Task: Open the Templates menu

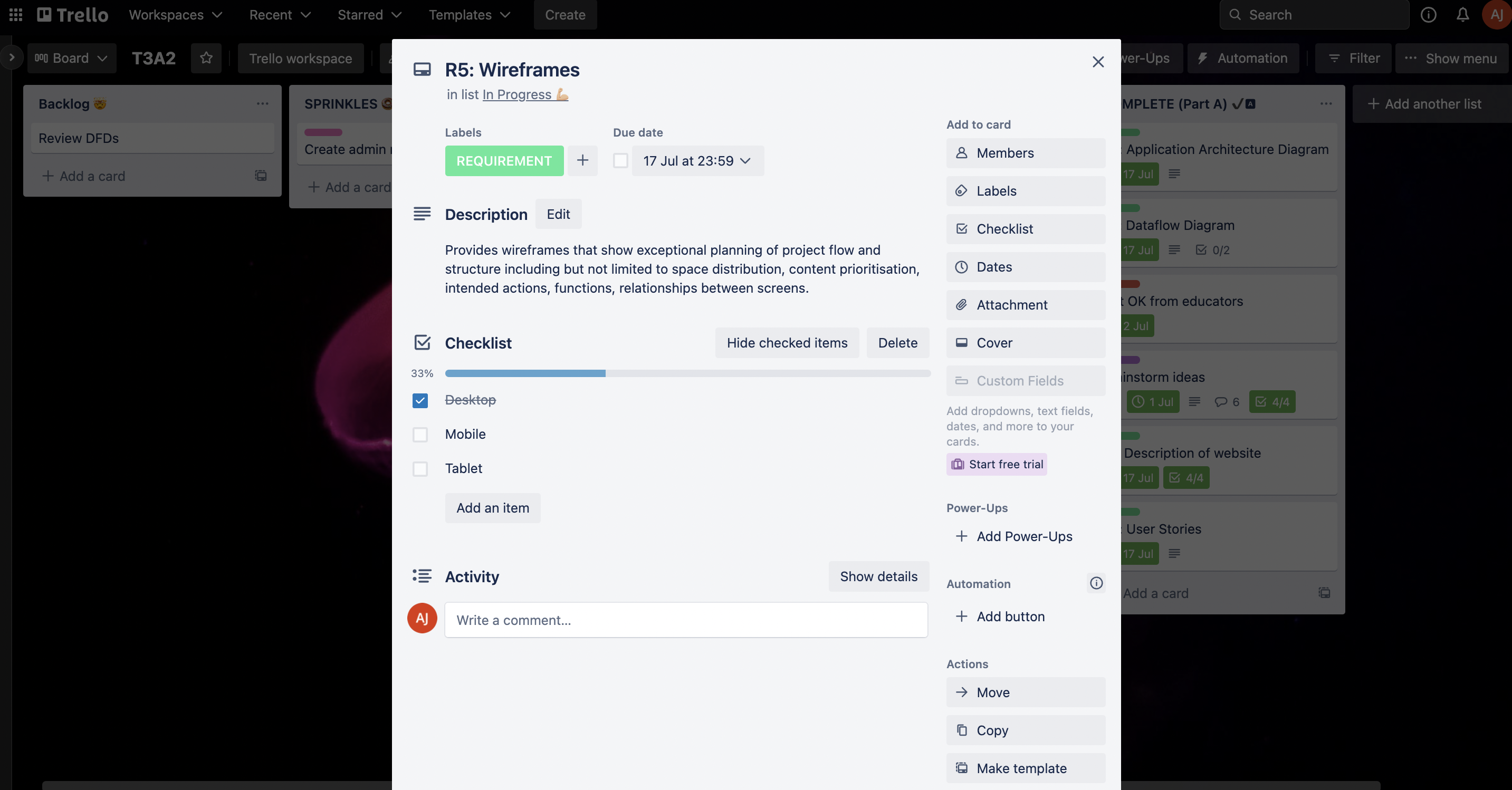Action: tap(469, 15)
